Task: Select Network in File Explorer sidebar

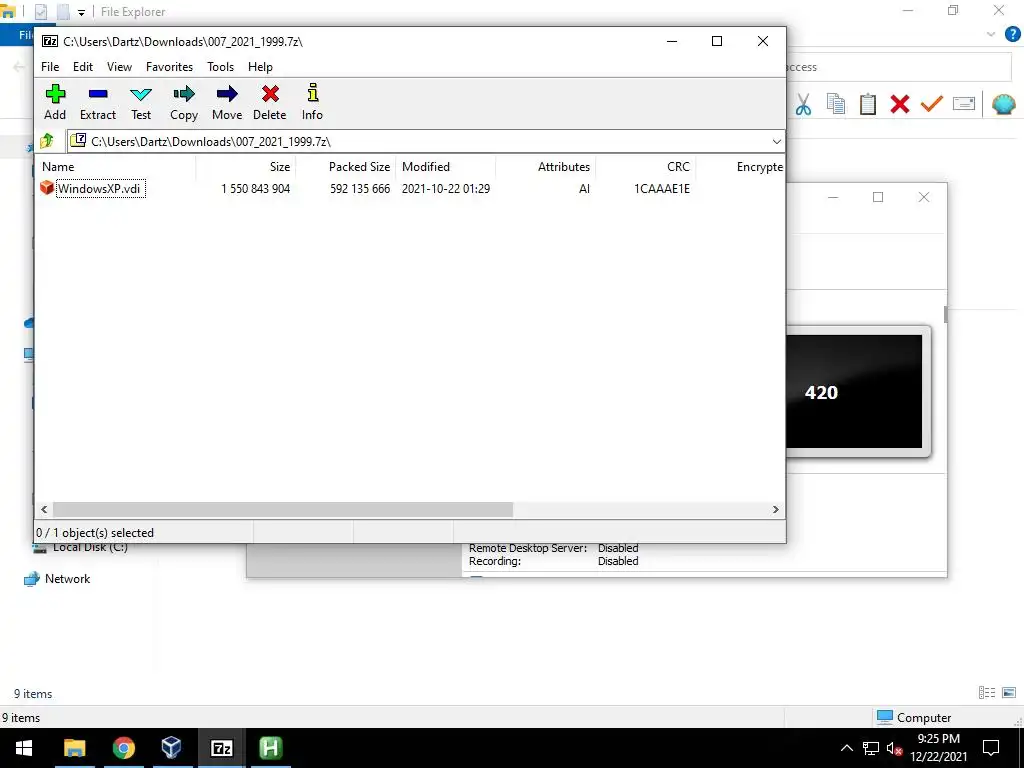Action: click(x=67, y=579)
